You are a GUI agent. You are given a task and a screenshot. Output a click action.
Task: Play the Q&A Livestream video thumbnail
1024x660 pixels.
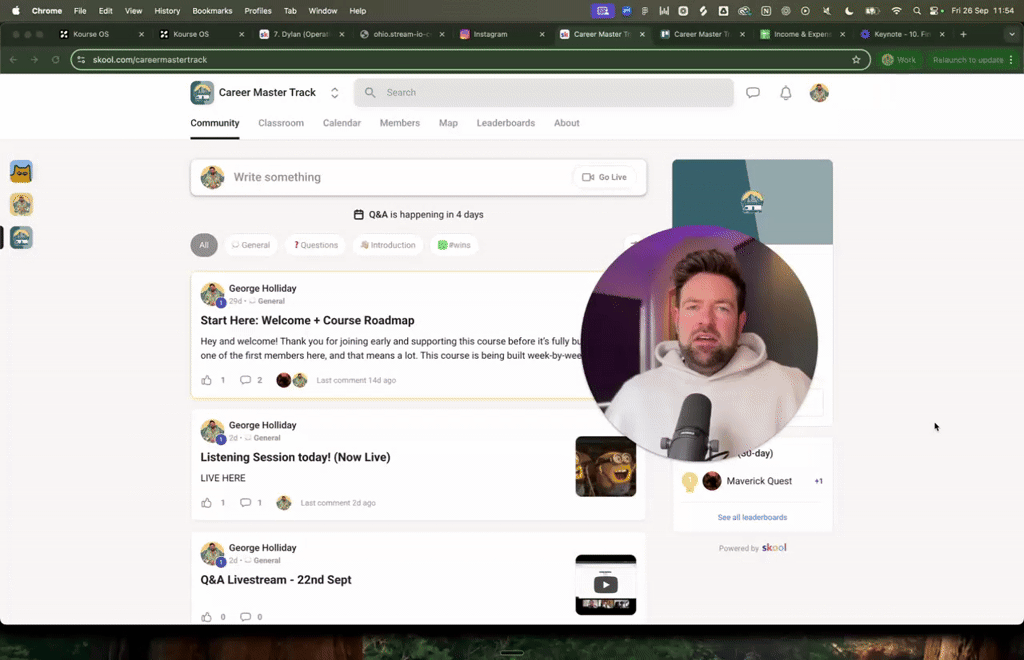605,584
